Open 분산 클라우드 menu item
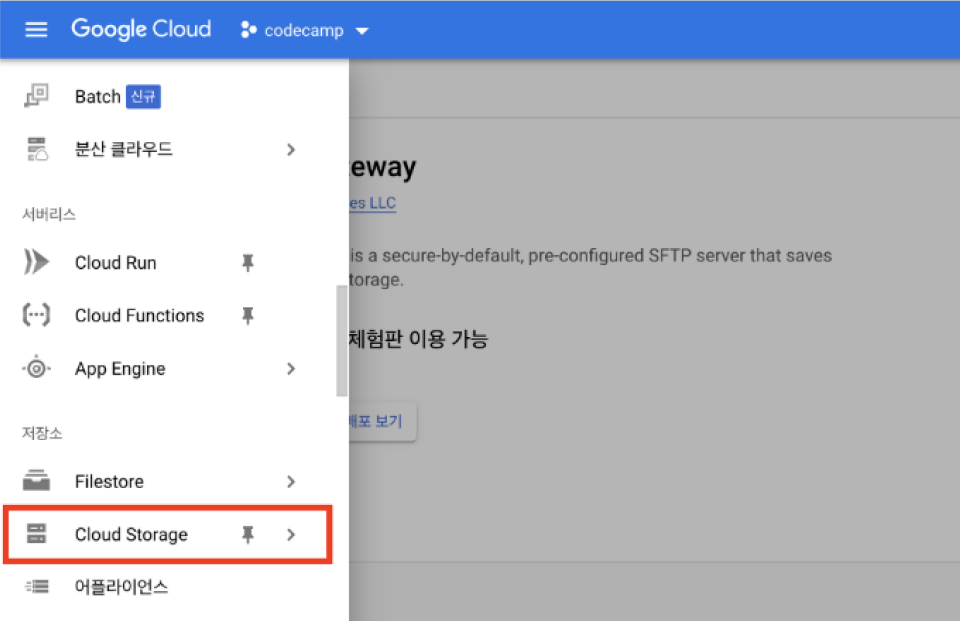 (x=124, y=149)
